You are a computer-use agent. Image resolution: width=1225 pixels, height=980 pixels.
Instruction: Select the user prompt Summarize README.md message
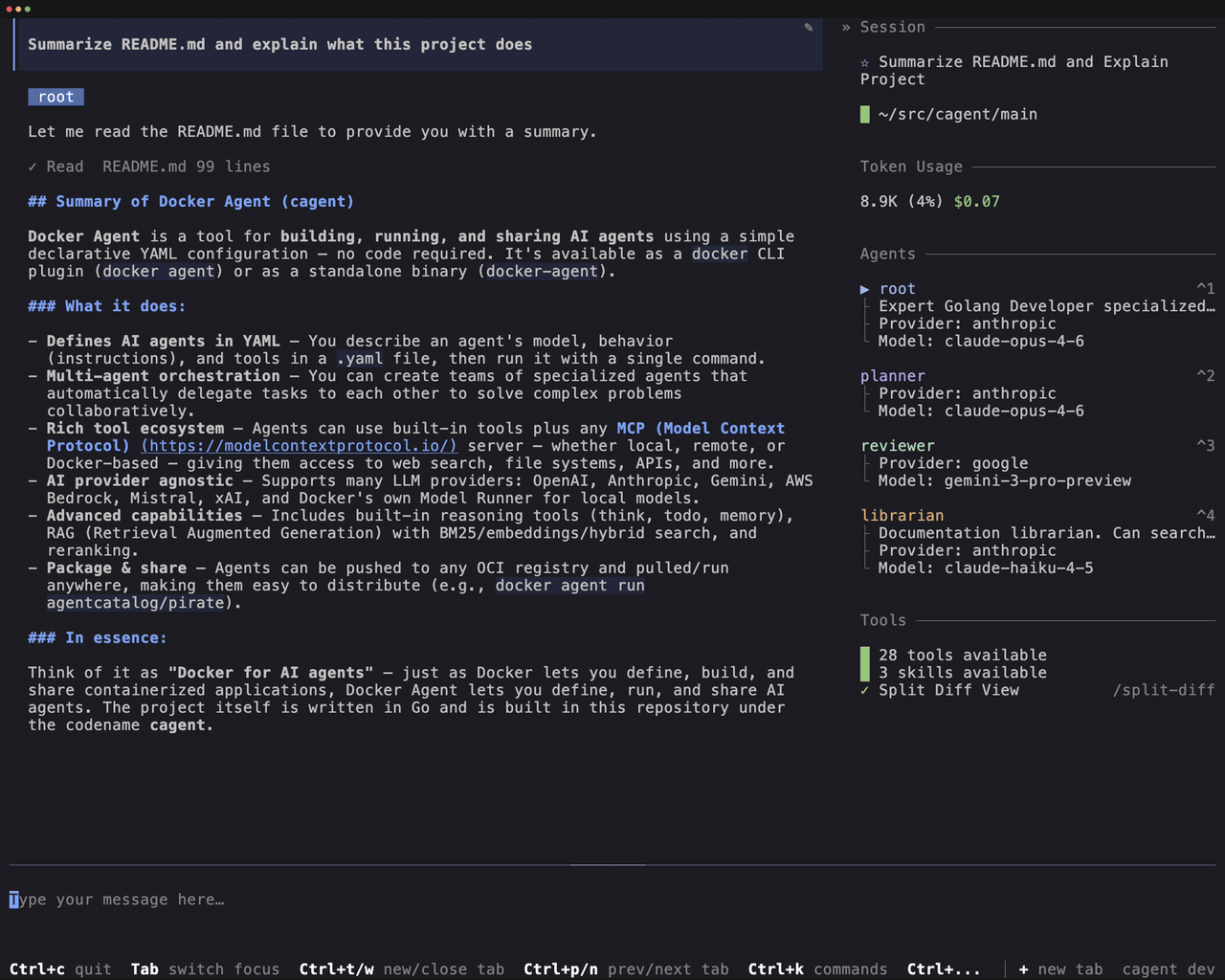point(418,45)
